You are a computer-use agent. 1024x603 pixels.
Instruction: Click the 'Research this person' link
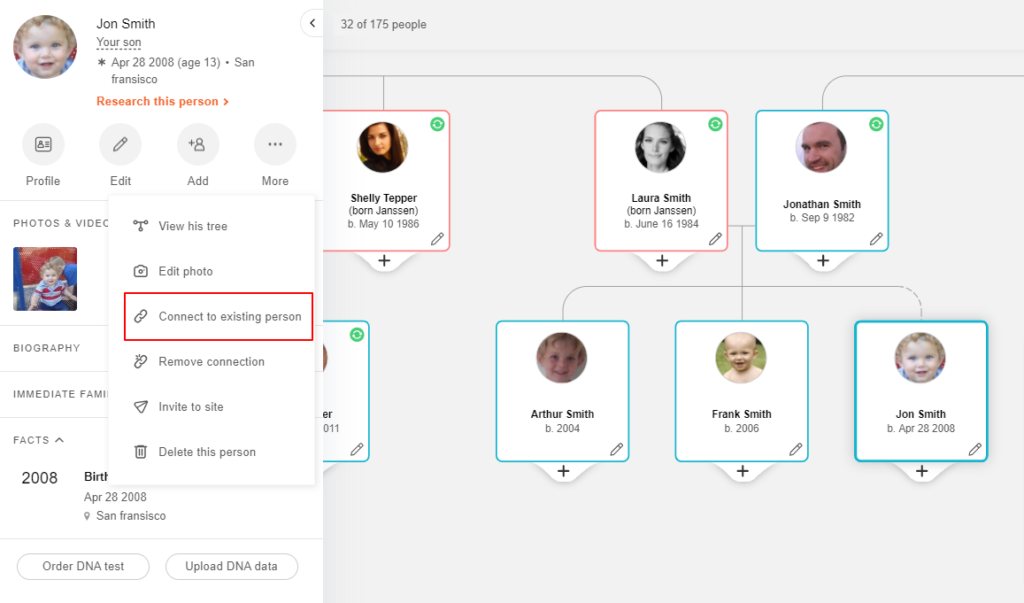tap(163, 101)
